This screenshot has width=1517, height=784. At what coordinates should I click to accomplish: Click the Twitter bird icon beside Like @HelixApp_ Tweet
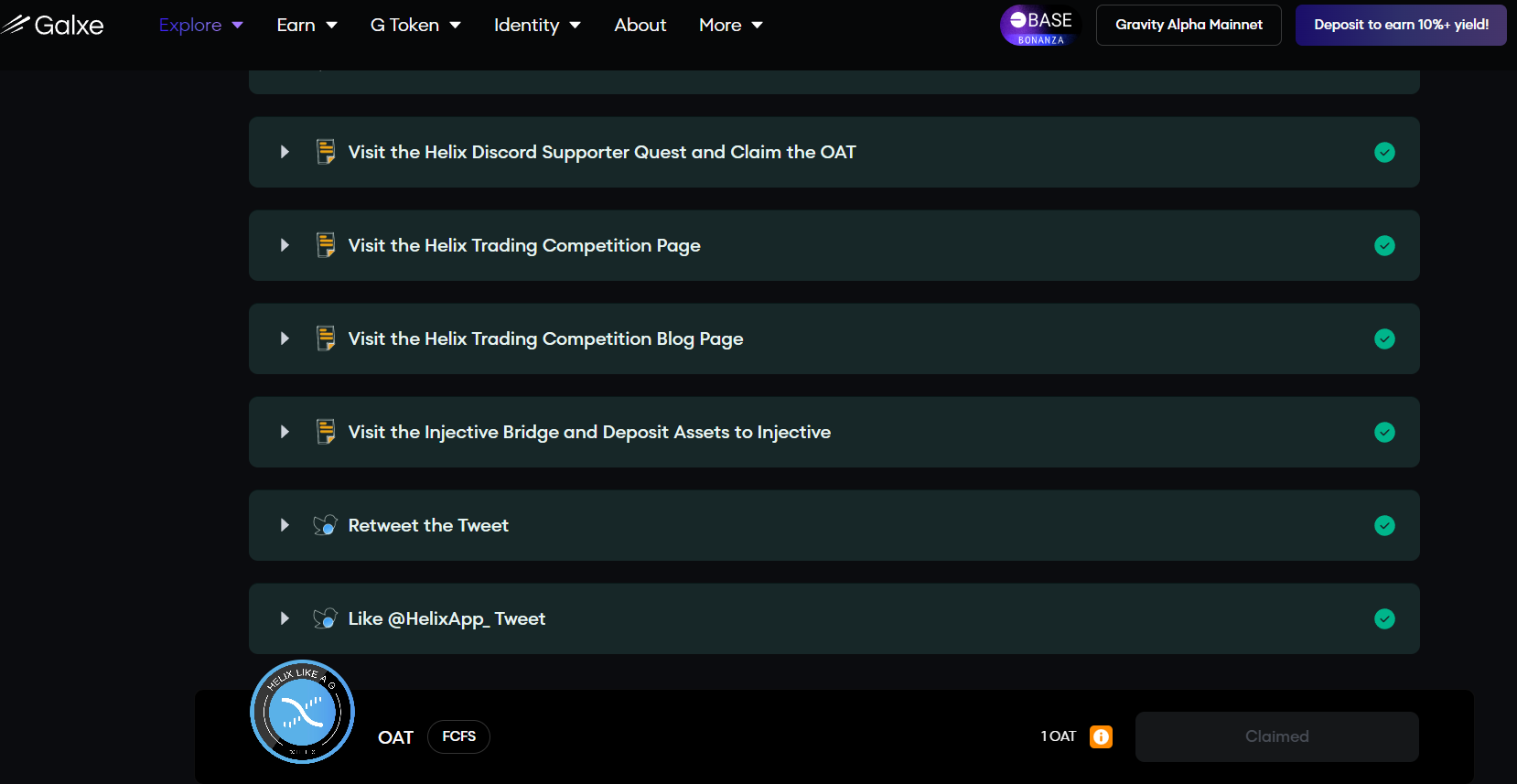(x=326, y=618)
